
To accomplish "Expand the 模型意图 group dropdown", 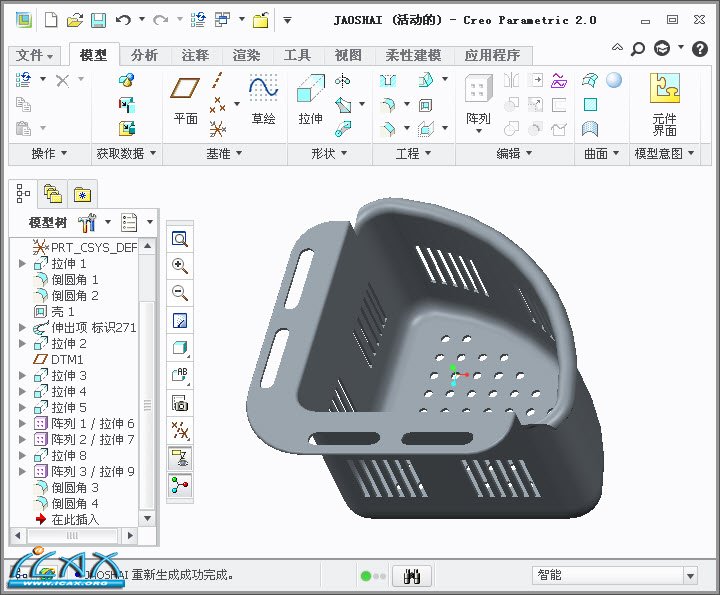I will coord(664,153).
